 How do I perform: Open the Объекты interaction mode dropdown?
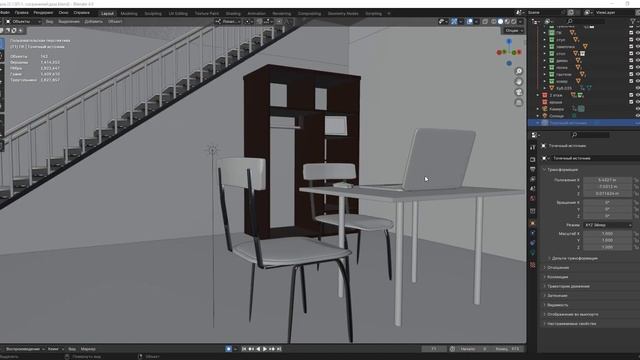point(22,22)
